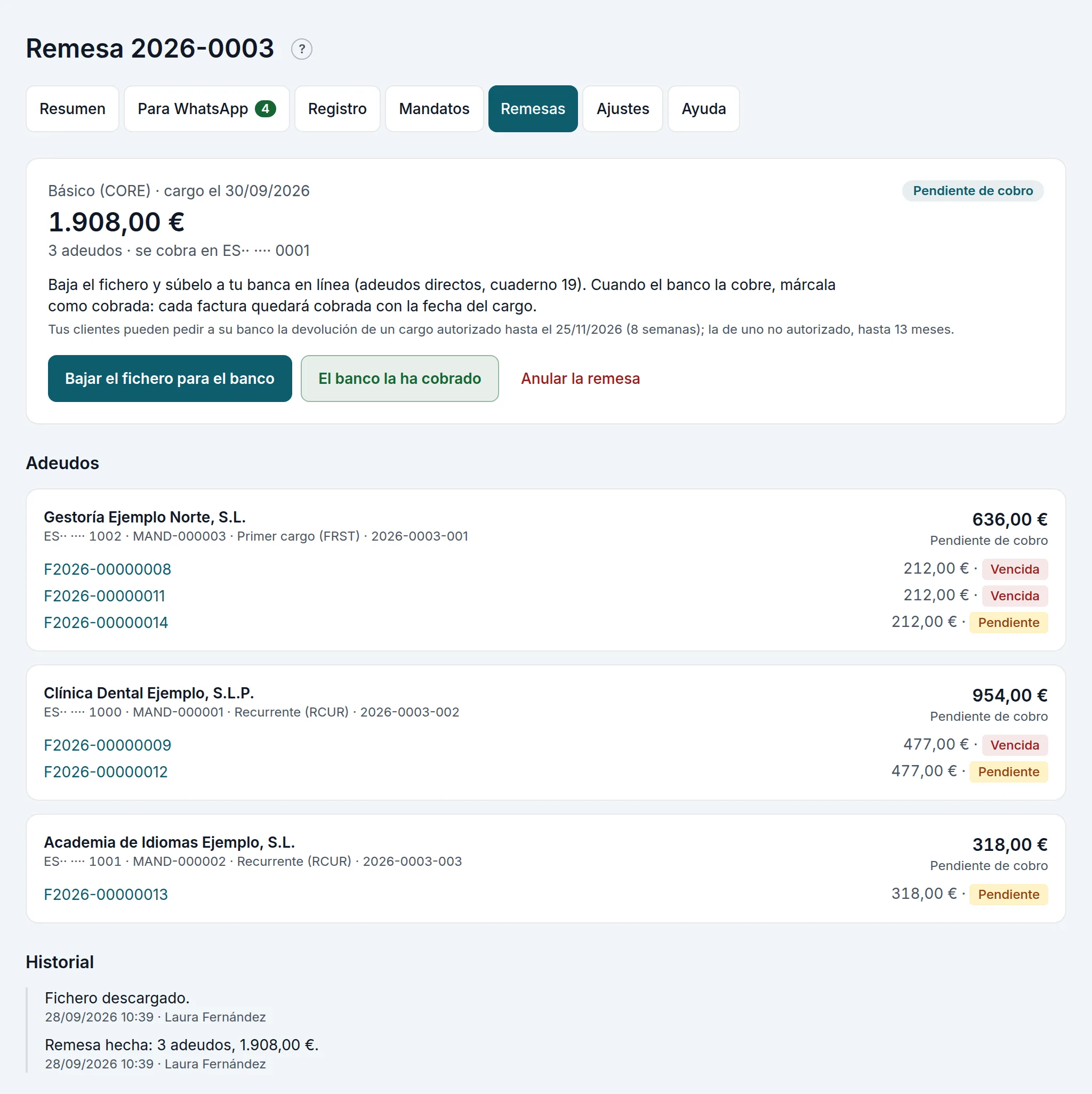Image resolution: width=1092 pixels, height=1094 pixels.
Task: Switch to the Para WhatsApp tab
Action: point(207,109)
